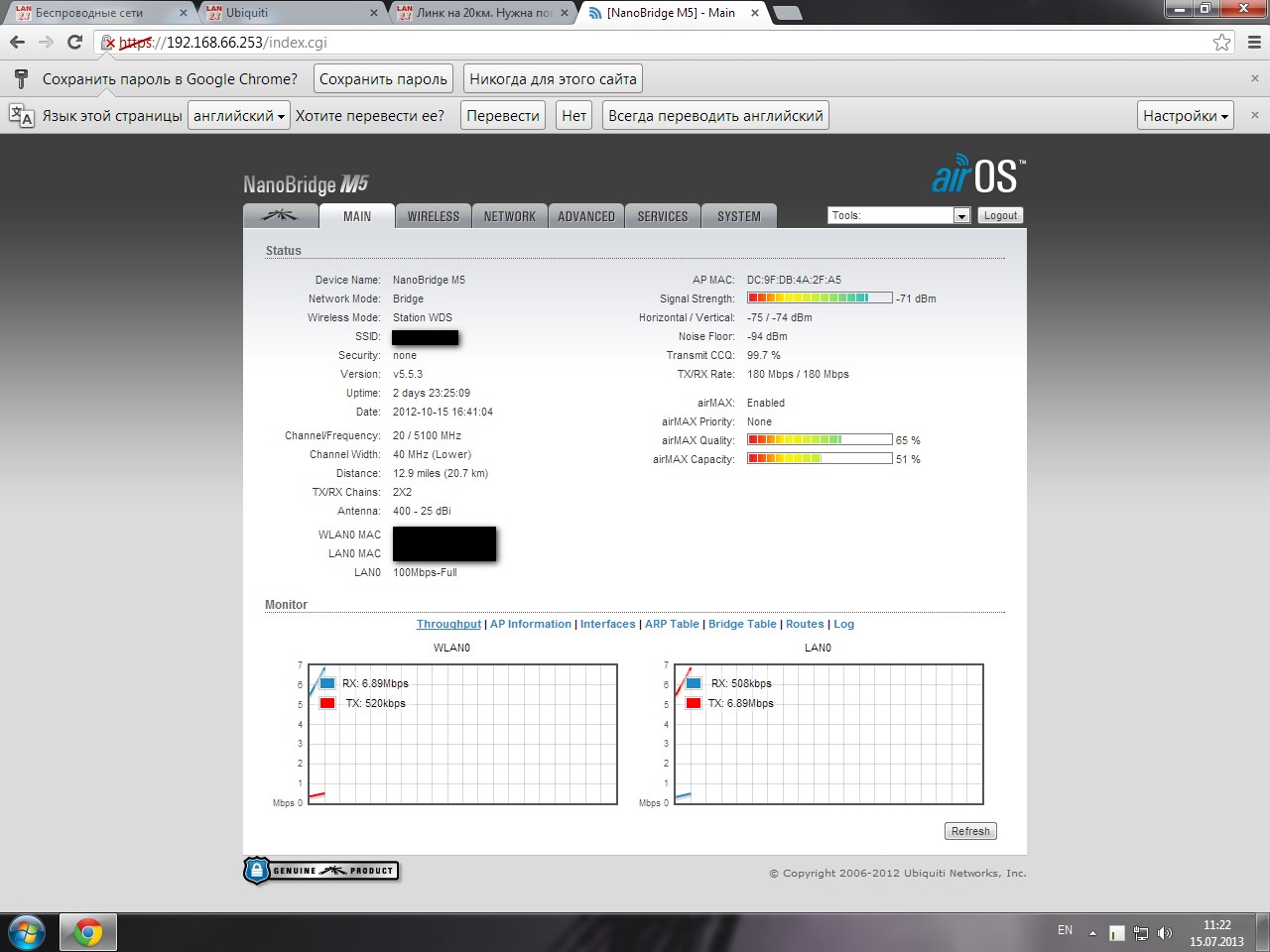The image size is (1270, 952).
Task: Select the ADVANCED tab
Action: [586, 216]
